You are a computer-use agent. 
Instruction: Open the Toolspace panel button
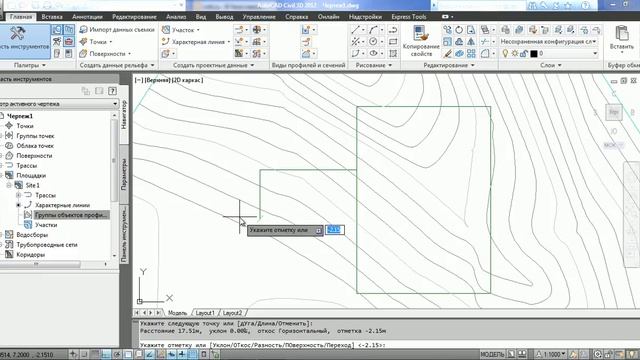[x=24, y=41]
